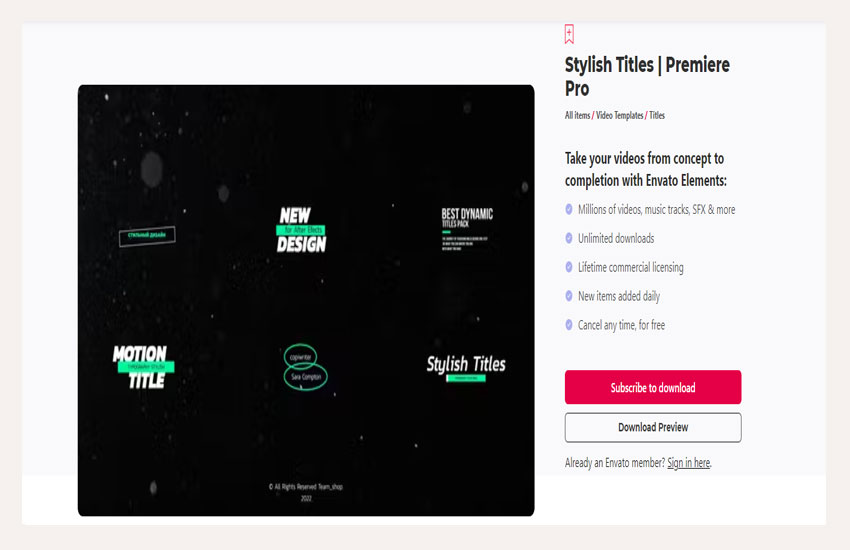Click the MOTION TITLE graphic in preview

[143, 367]
